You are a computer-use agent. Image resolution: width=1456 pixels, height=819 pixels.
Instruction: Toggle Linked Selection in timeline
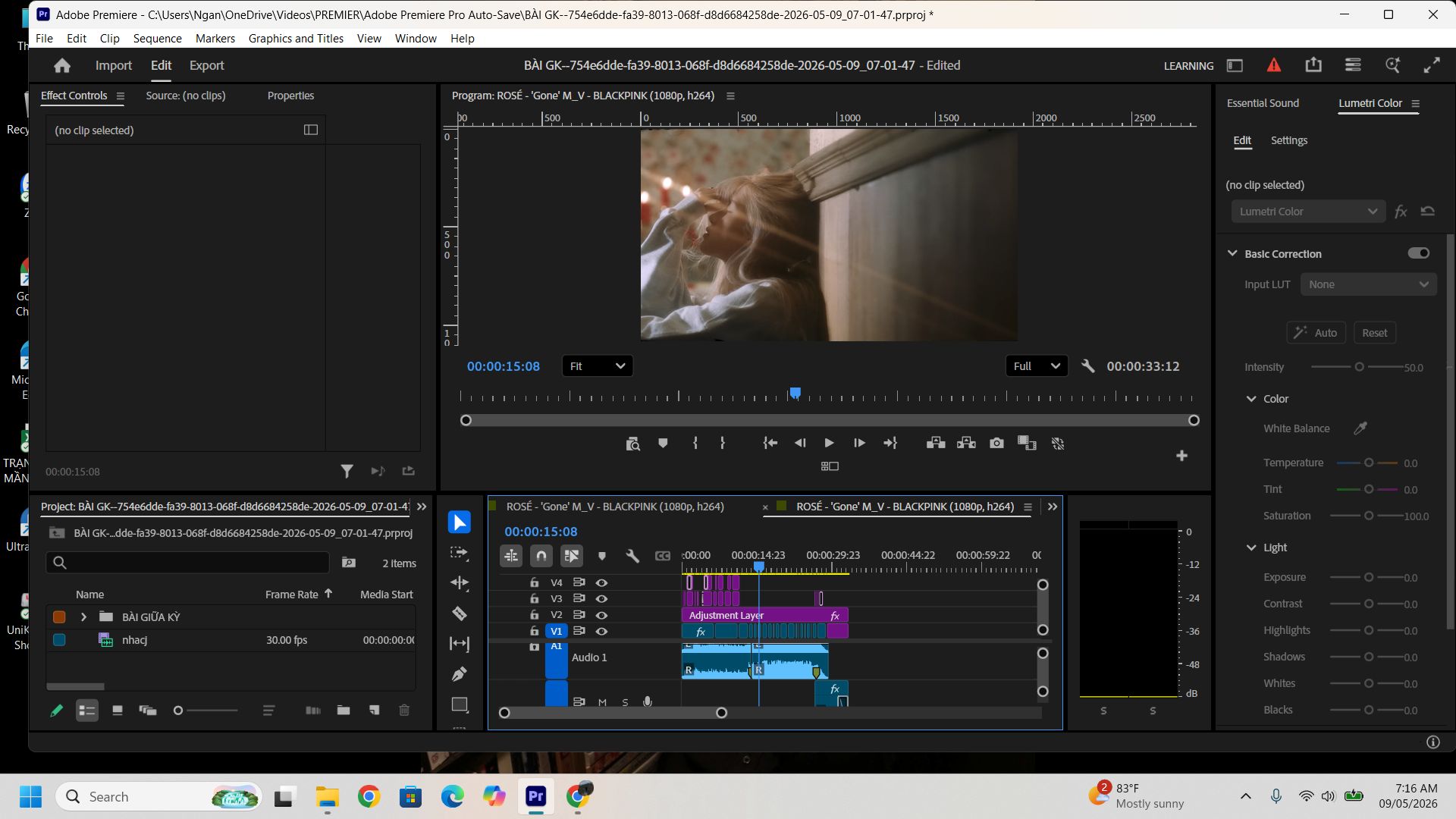click(x=572, y=556)
